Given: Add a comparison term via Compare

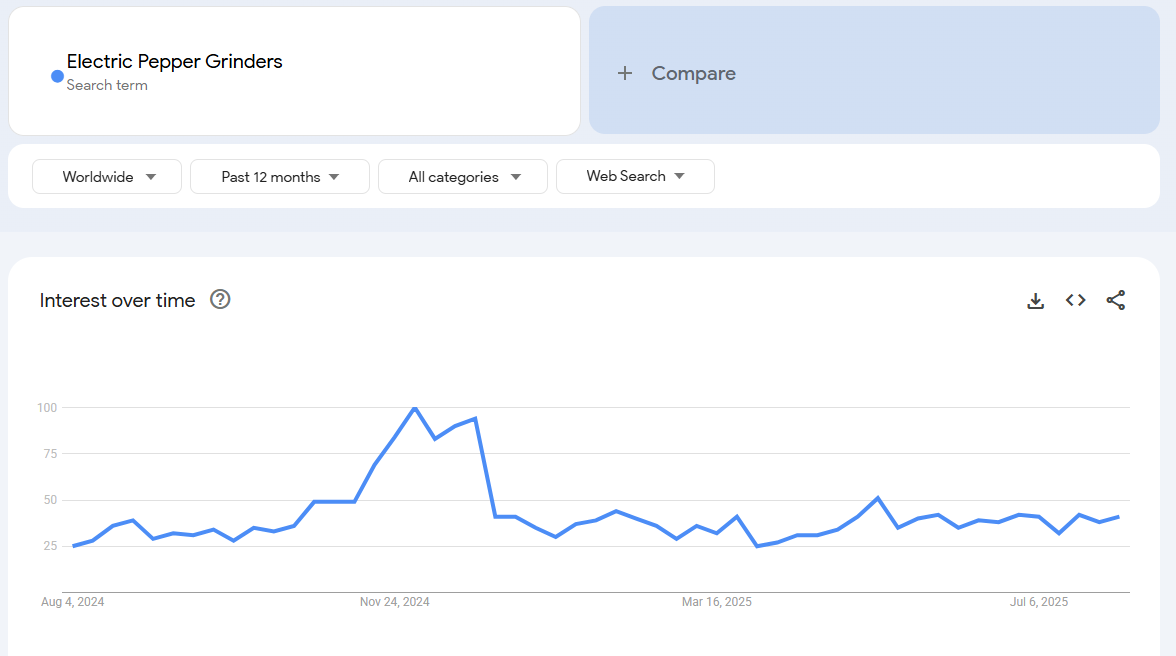Looking at the screenshot, I should [693, 73].
